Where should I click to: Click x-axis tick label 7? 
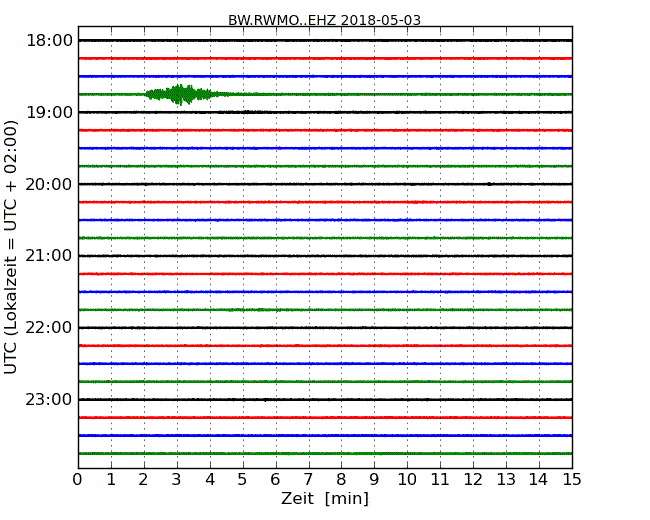(308, 479)
